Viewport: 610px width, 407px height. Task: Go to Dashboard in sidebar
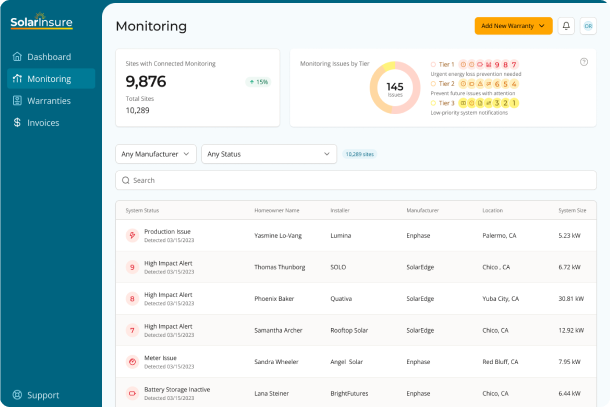pos(51,57)
